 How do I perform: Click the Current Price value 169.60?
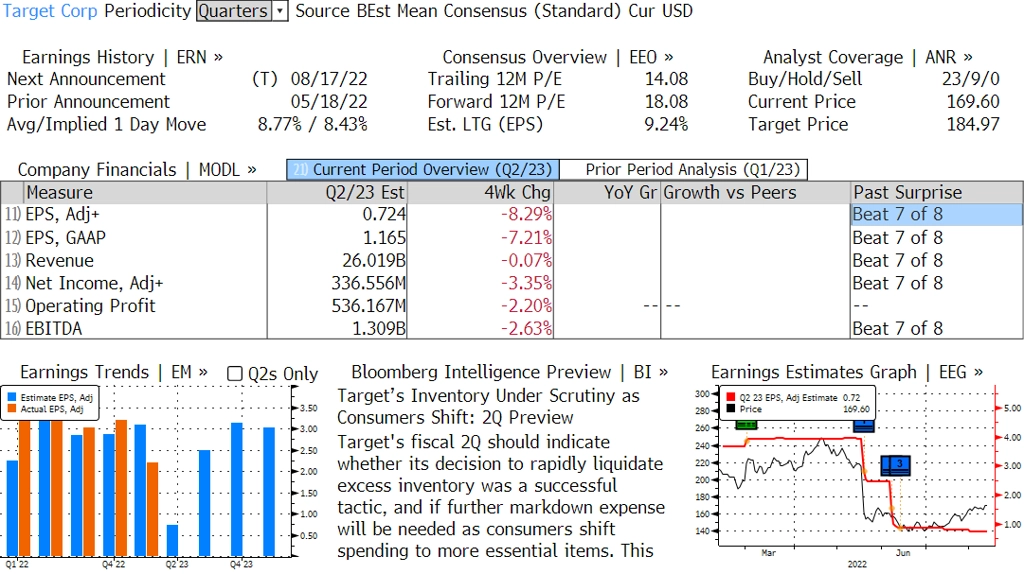coord(973,102)
